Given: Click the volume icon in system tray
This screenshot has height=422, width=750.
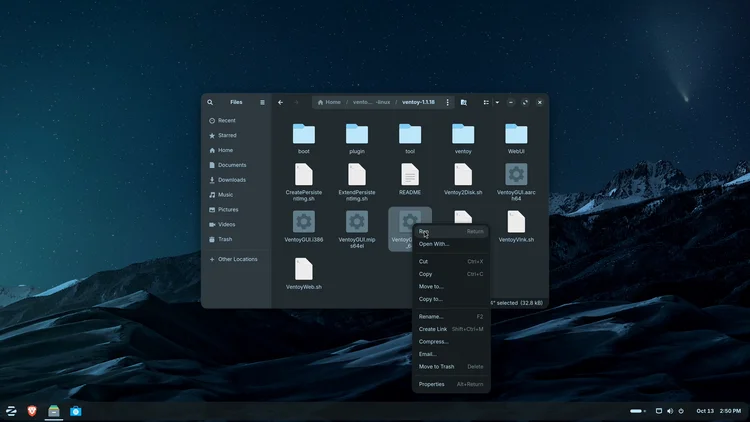Looking at the screenshot, I should tap(670, 411).
